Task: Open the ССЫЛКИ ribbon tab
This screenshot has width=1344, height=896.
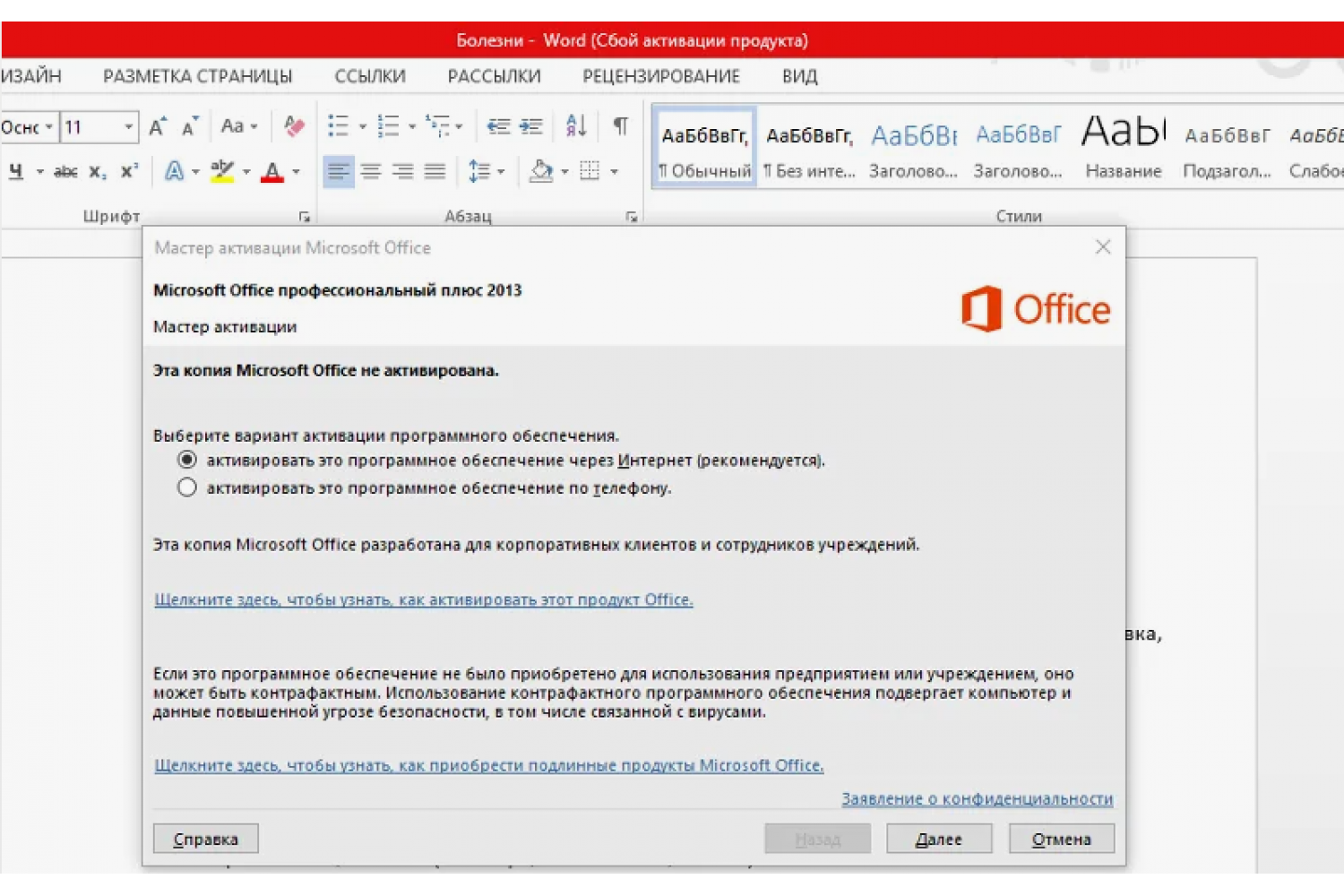Action: click(x=370, y=76)
